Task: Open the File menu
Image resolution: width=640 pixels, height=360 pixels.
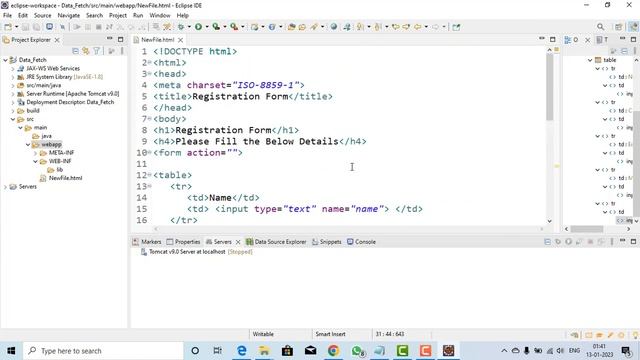Action: pos(7,16)
